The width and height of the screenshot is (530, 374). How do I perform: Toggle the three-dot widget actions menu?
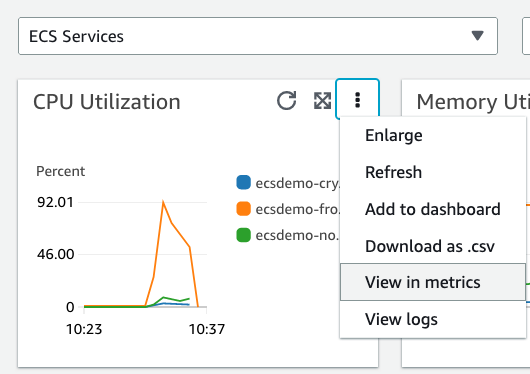(x=357, y=100)
